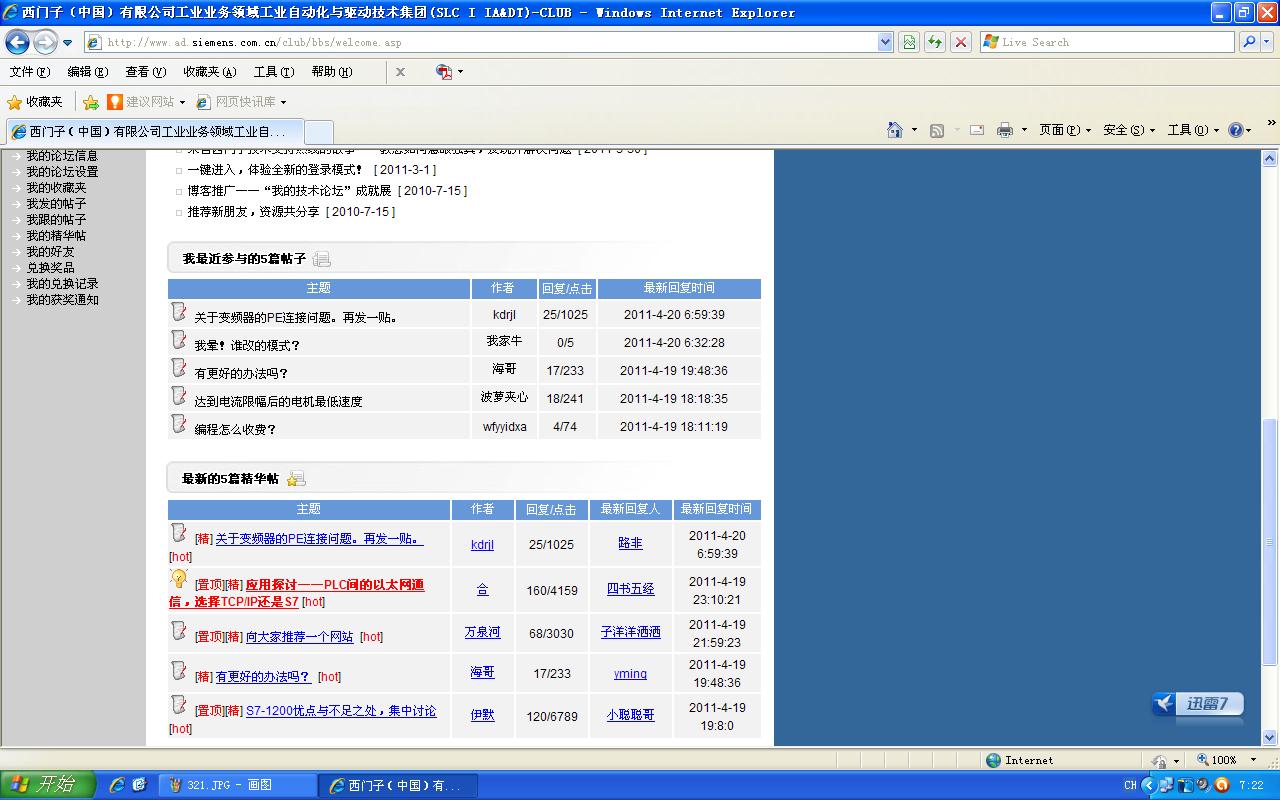This screenshot has width=1280, height=800.
Task: Open user profile link 万泉河
Action: click(x=482, y=633)
